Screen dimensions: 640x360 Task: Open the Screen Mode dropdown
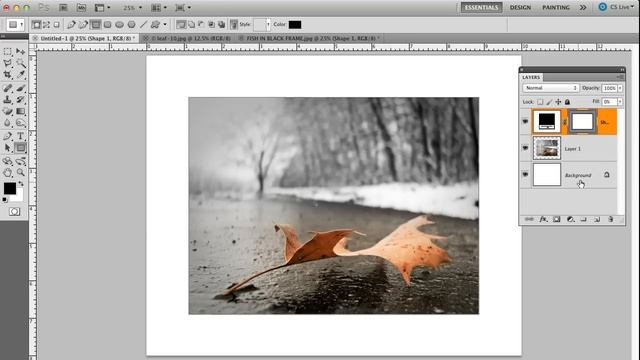pos(183,7)
